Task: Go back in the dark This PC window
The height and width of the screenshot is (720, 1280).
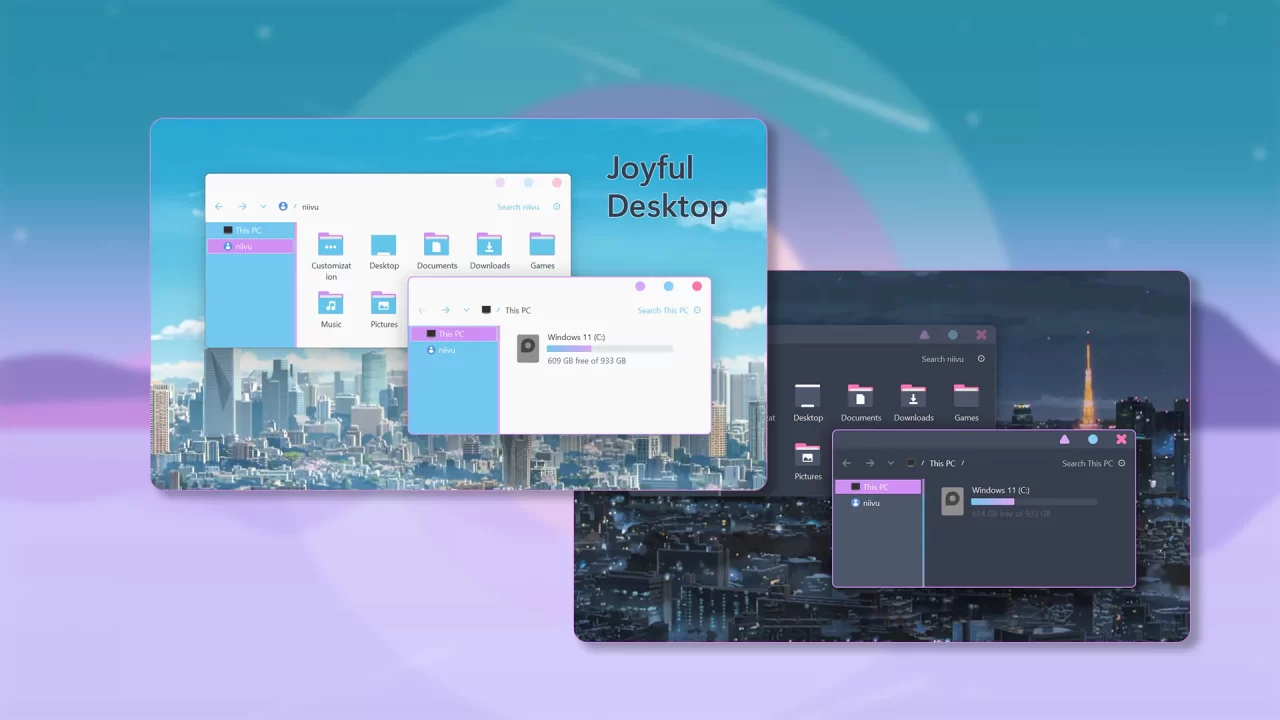Action: pos(847,463)
